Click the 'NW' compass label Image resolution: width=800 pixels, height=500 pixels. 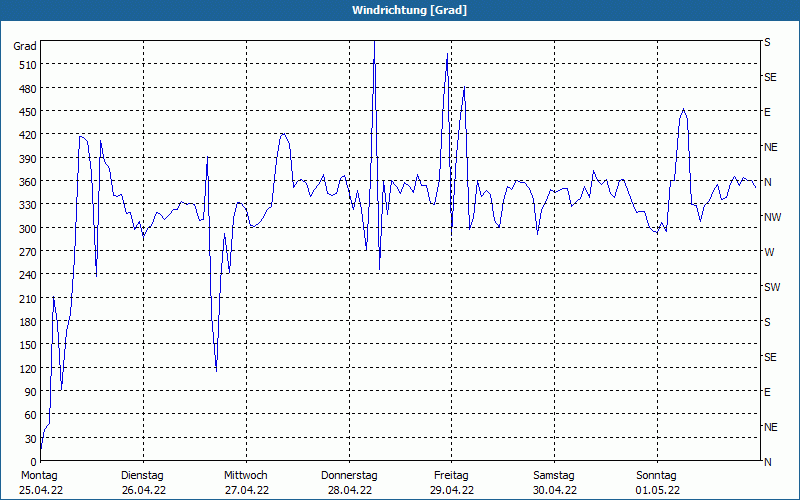pyautogui.click(x=772, y=217)
